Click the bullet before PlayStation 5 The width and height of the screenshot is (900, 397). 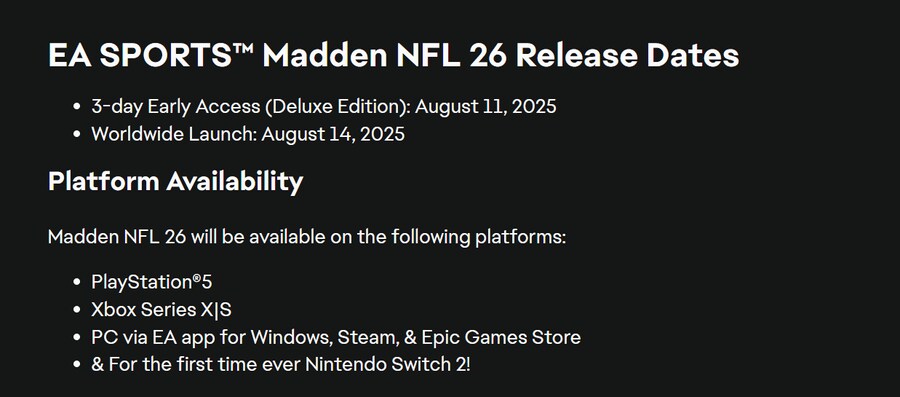77,283
